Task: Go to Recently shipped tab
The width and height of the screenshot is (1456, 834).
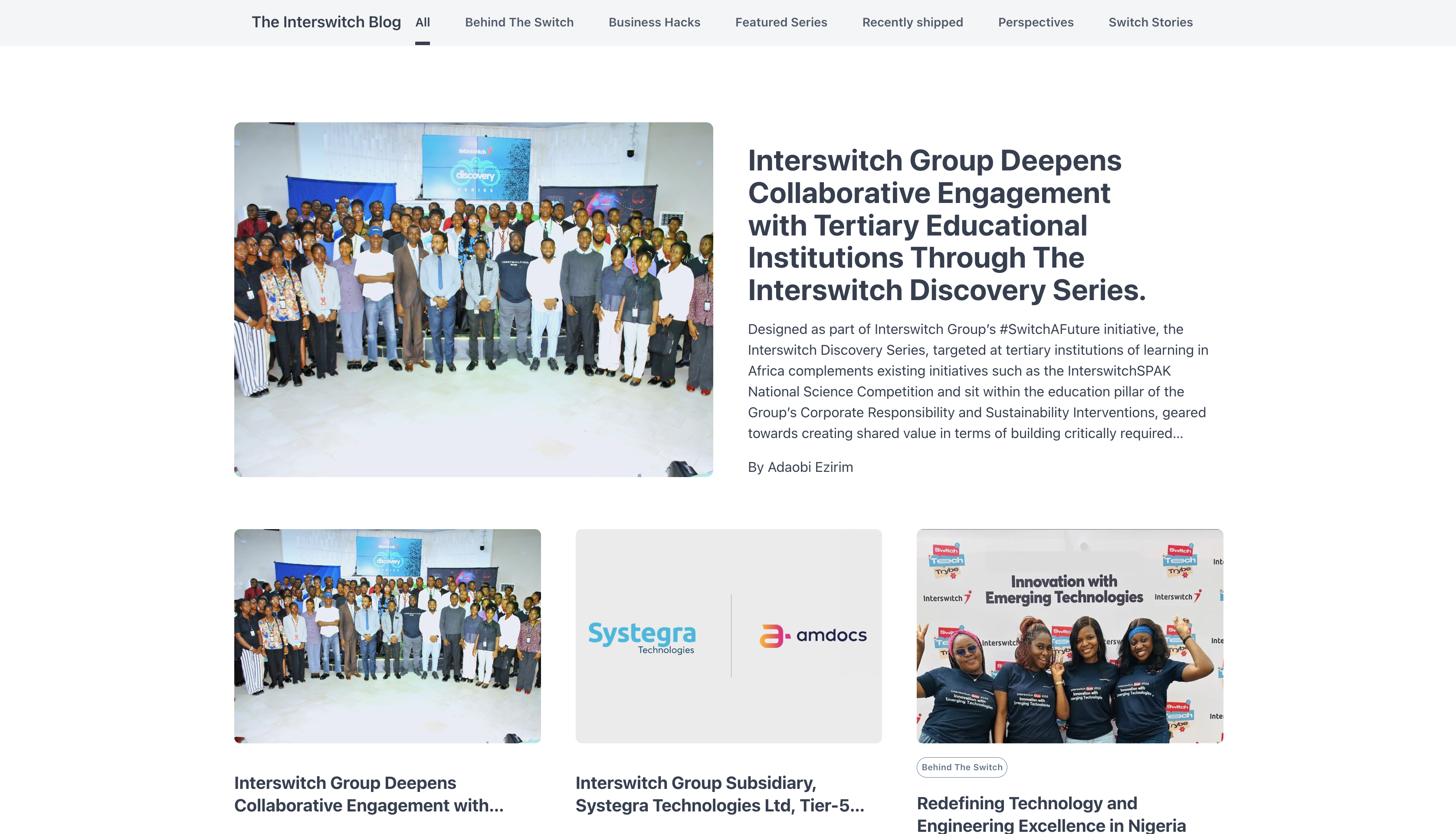Action: click(x=912, y=23)
